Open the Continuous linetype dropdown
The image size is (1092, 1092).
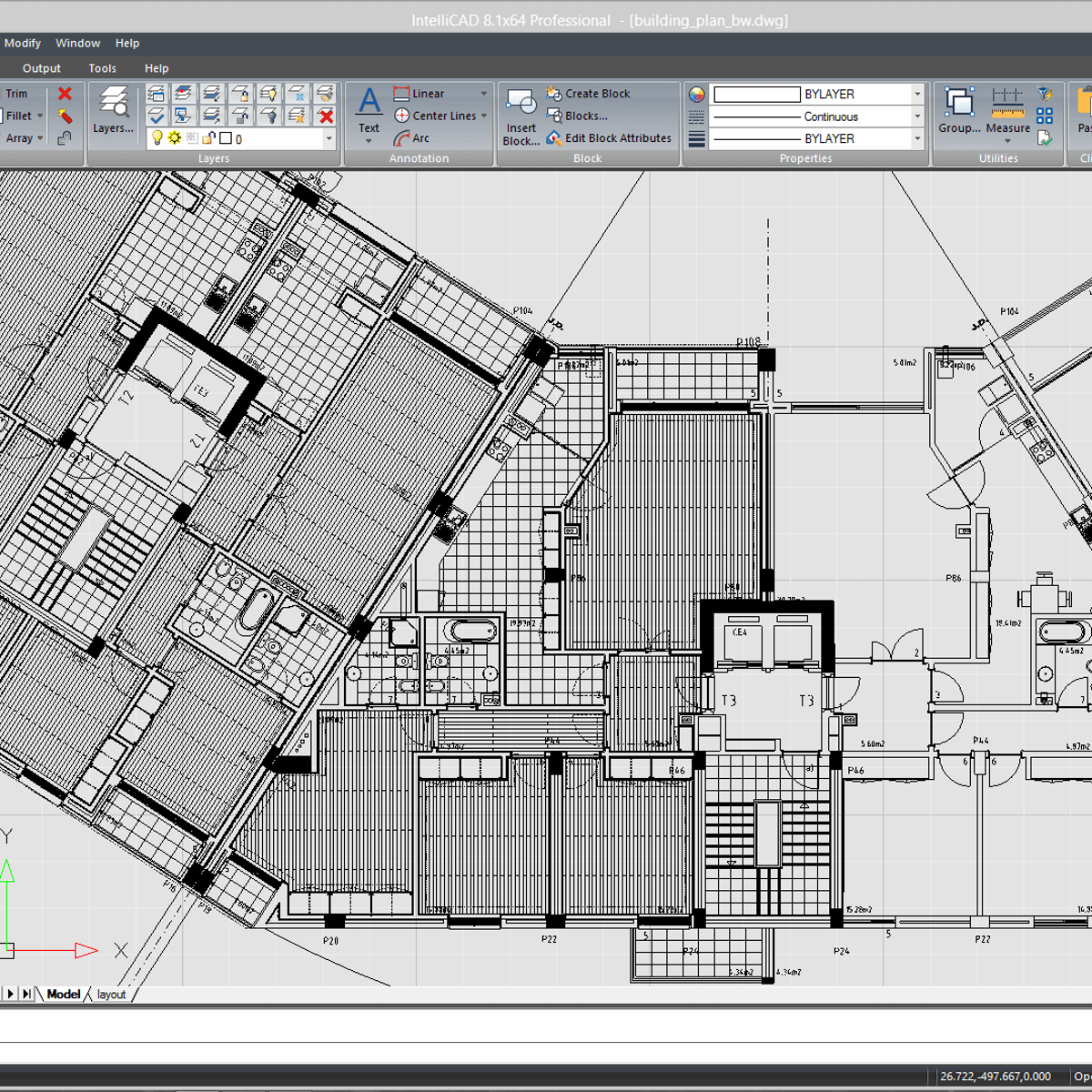click(917, 116)
